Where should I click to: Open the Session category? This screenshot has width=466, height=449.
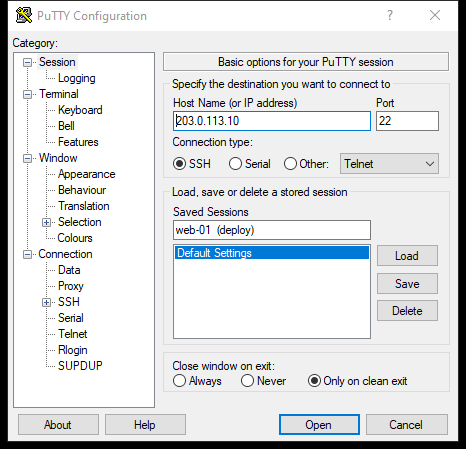57,62
